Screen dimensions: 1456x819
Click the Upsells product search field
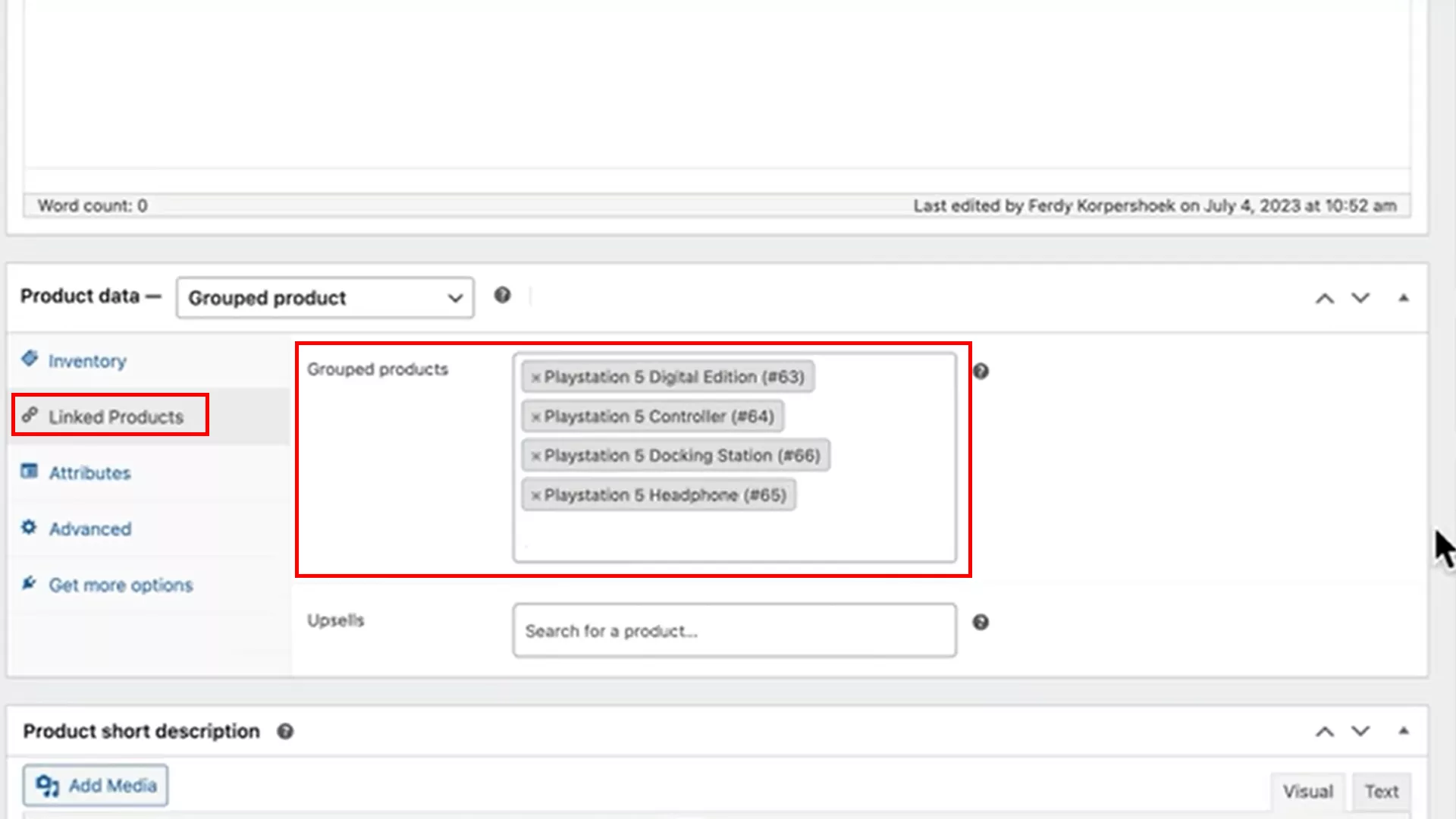(733, 630)
